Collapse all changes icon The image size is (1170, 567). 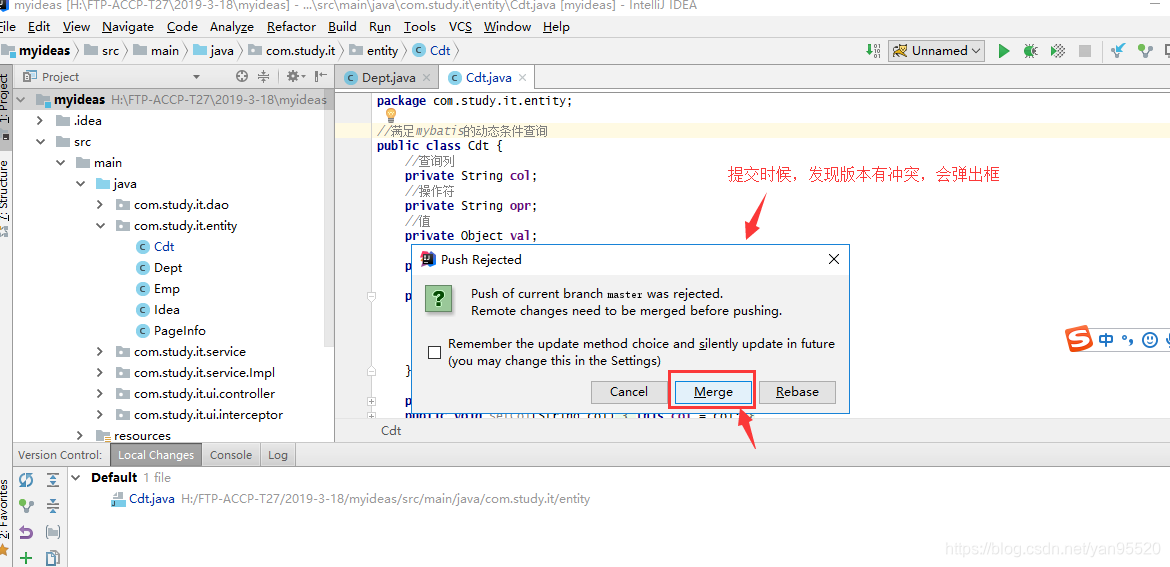point(52,506)
